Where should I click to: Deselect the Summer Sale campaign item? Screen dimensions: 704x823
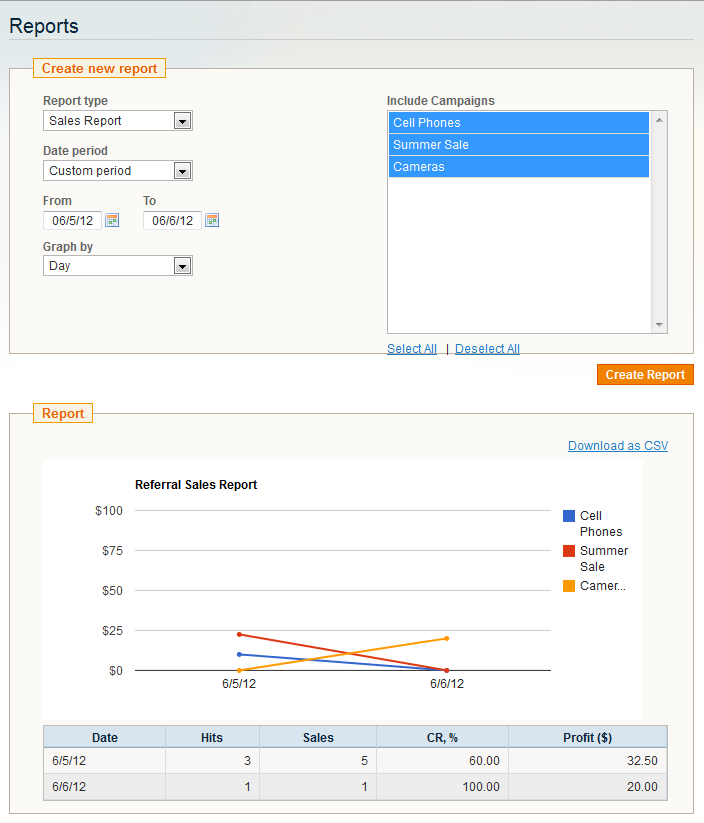[519, 145]
